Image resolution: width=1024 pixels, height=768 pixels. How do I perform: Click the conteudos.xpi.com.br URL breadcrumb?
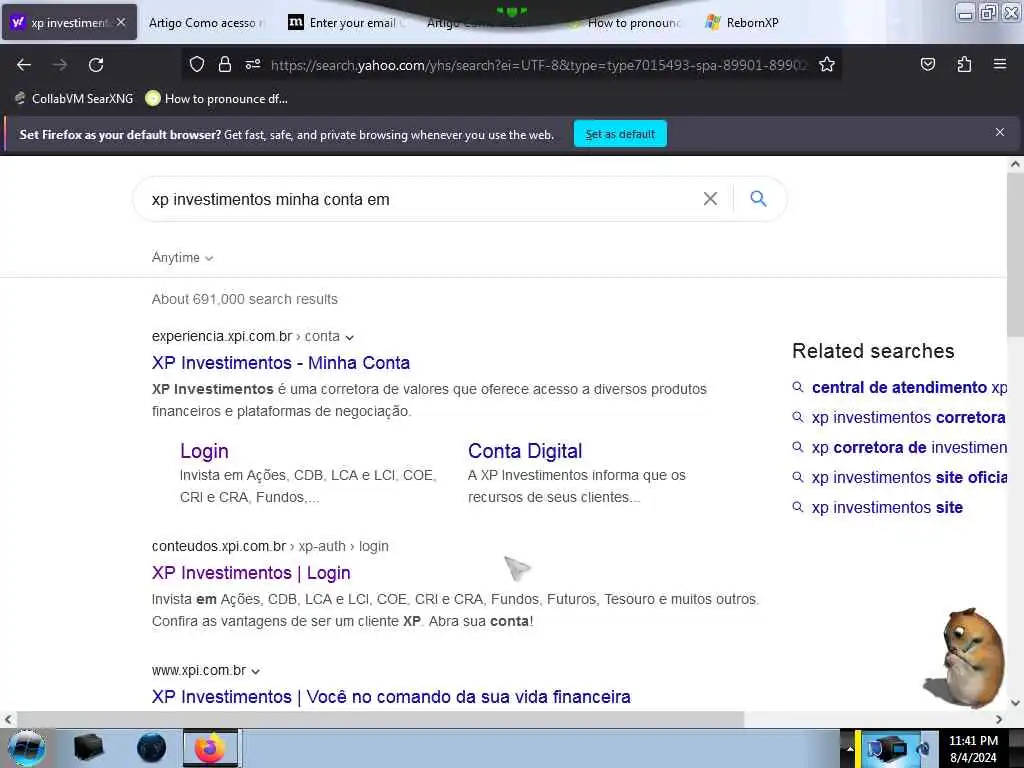coord(270,546)
